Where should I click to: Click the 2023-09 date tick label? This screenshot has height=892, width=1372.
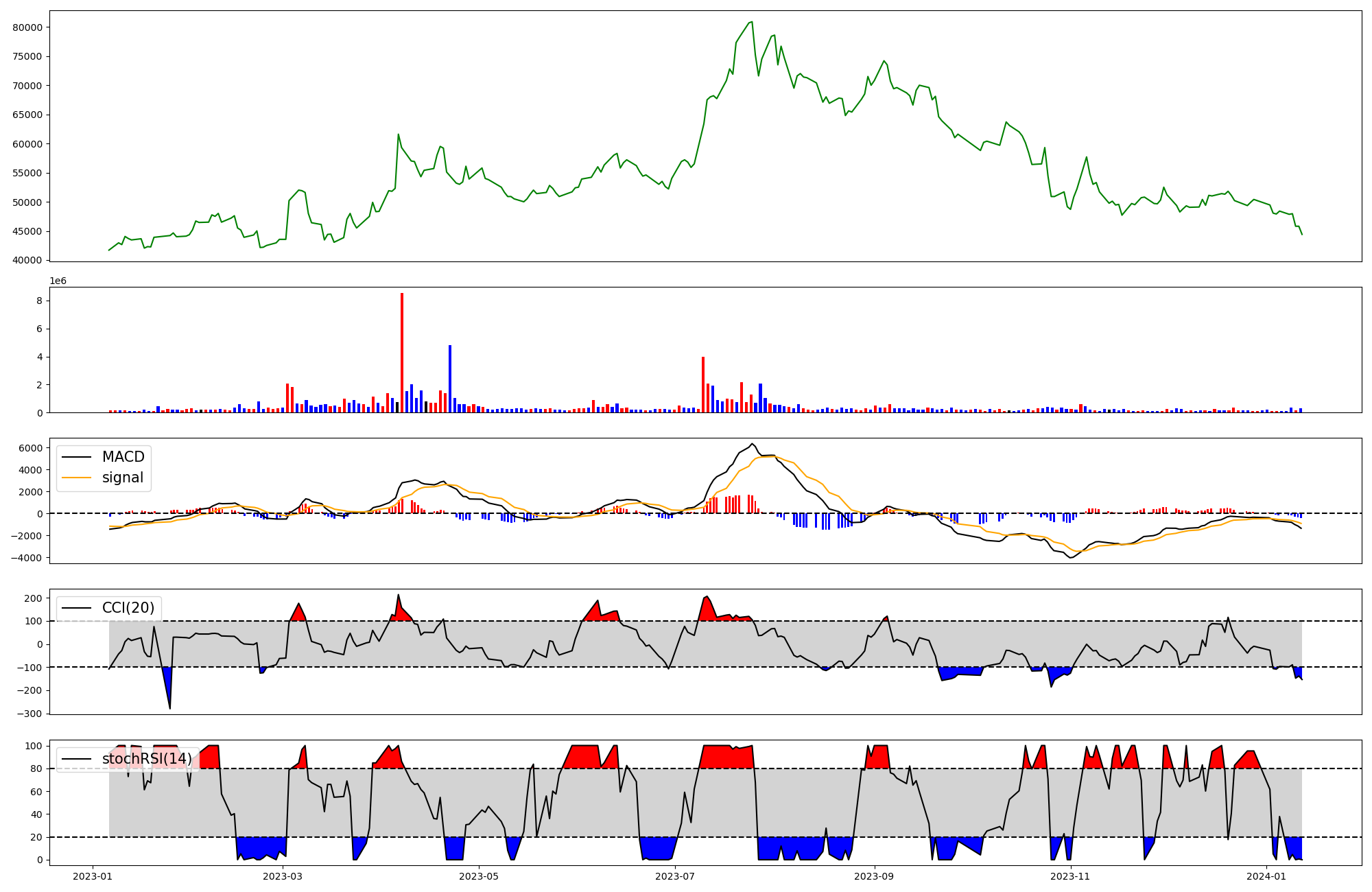point(875,876)
